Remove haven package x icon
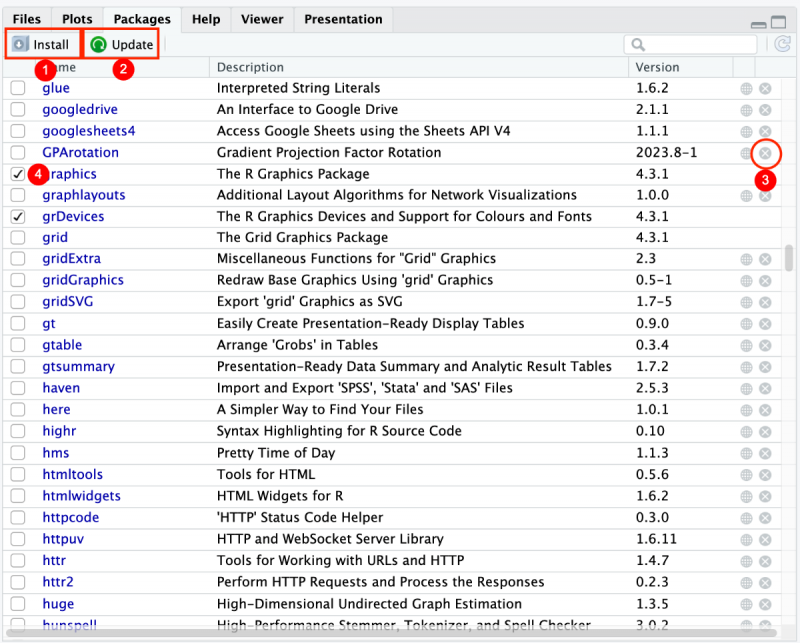Image resolution: width=800 pixels, height=643 pixels. point(765,388)
